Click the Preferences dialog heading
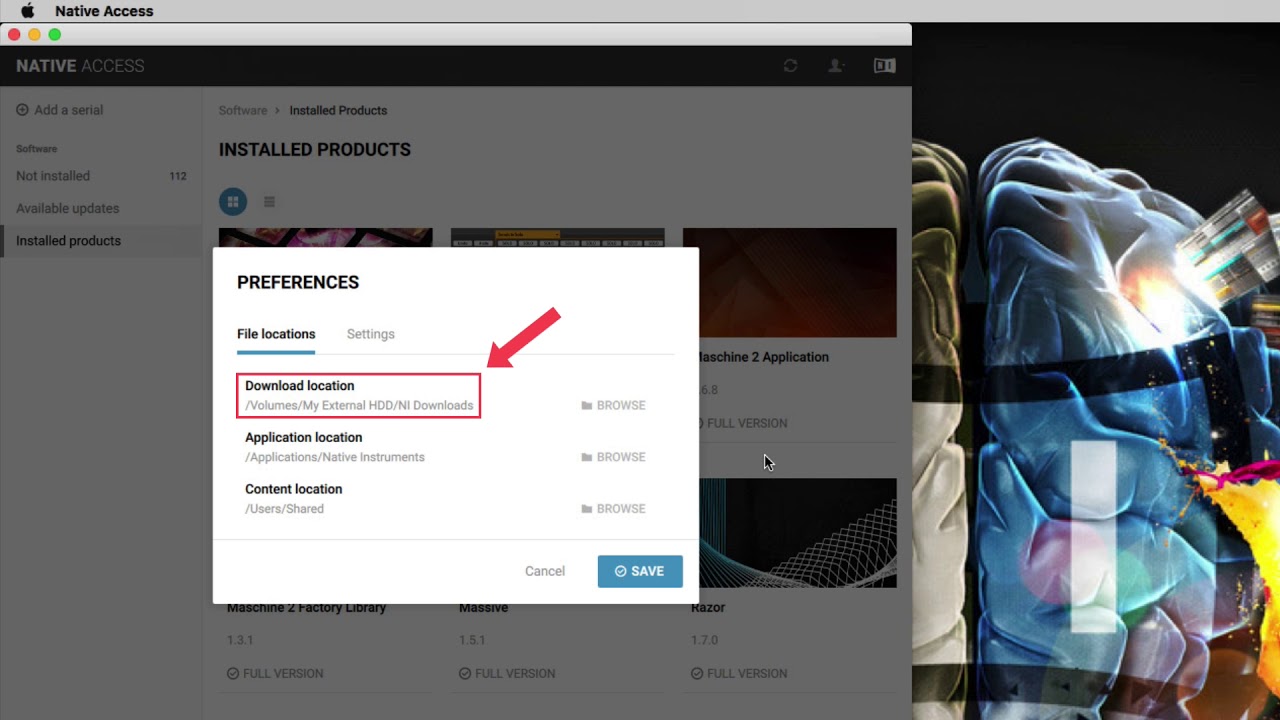1280x720 pixels. pos(298,282)
